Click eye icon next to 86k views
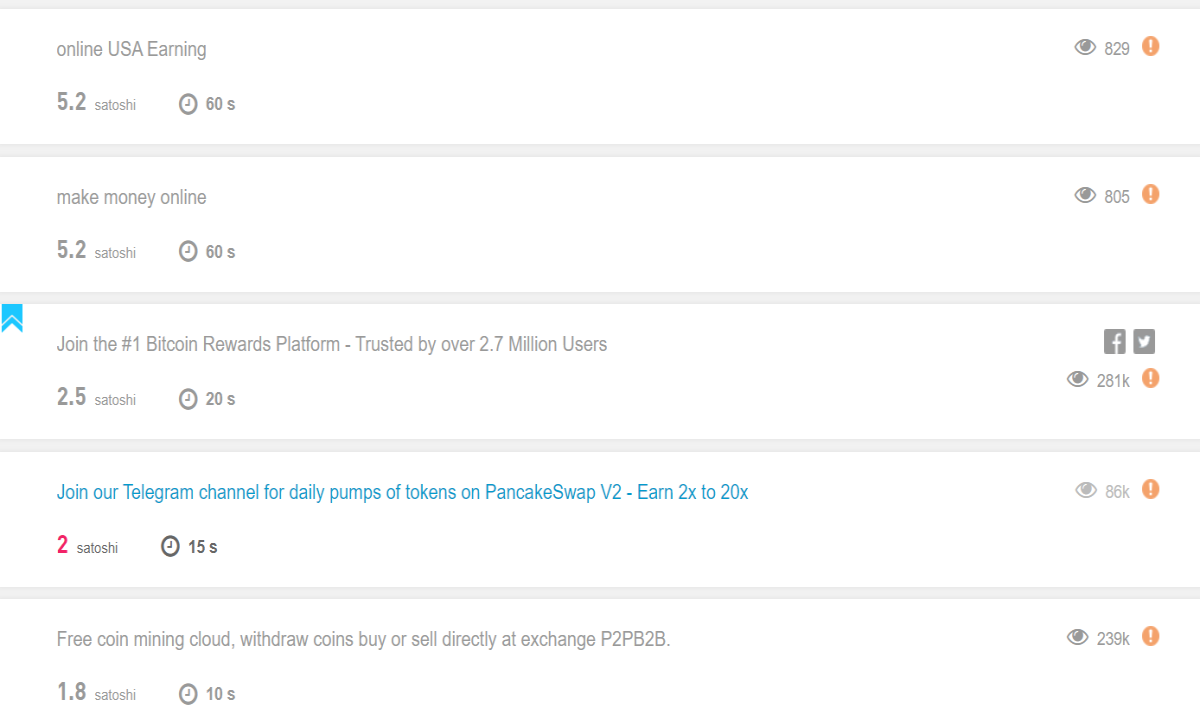The height and width of the screenshot is (708, 1200). [x=1085, y=490]
